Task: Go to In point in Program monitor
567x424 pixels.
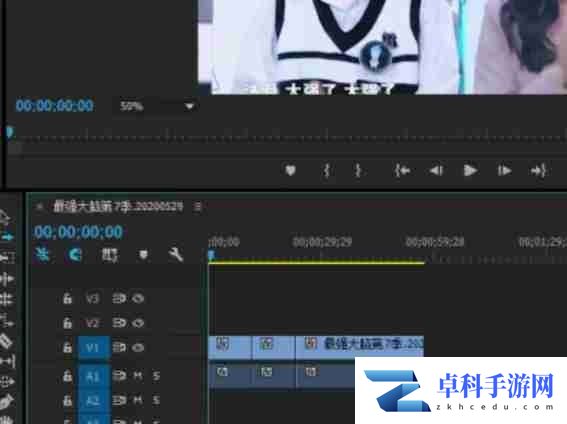Action: [402, 170]
